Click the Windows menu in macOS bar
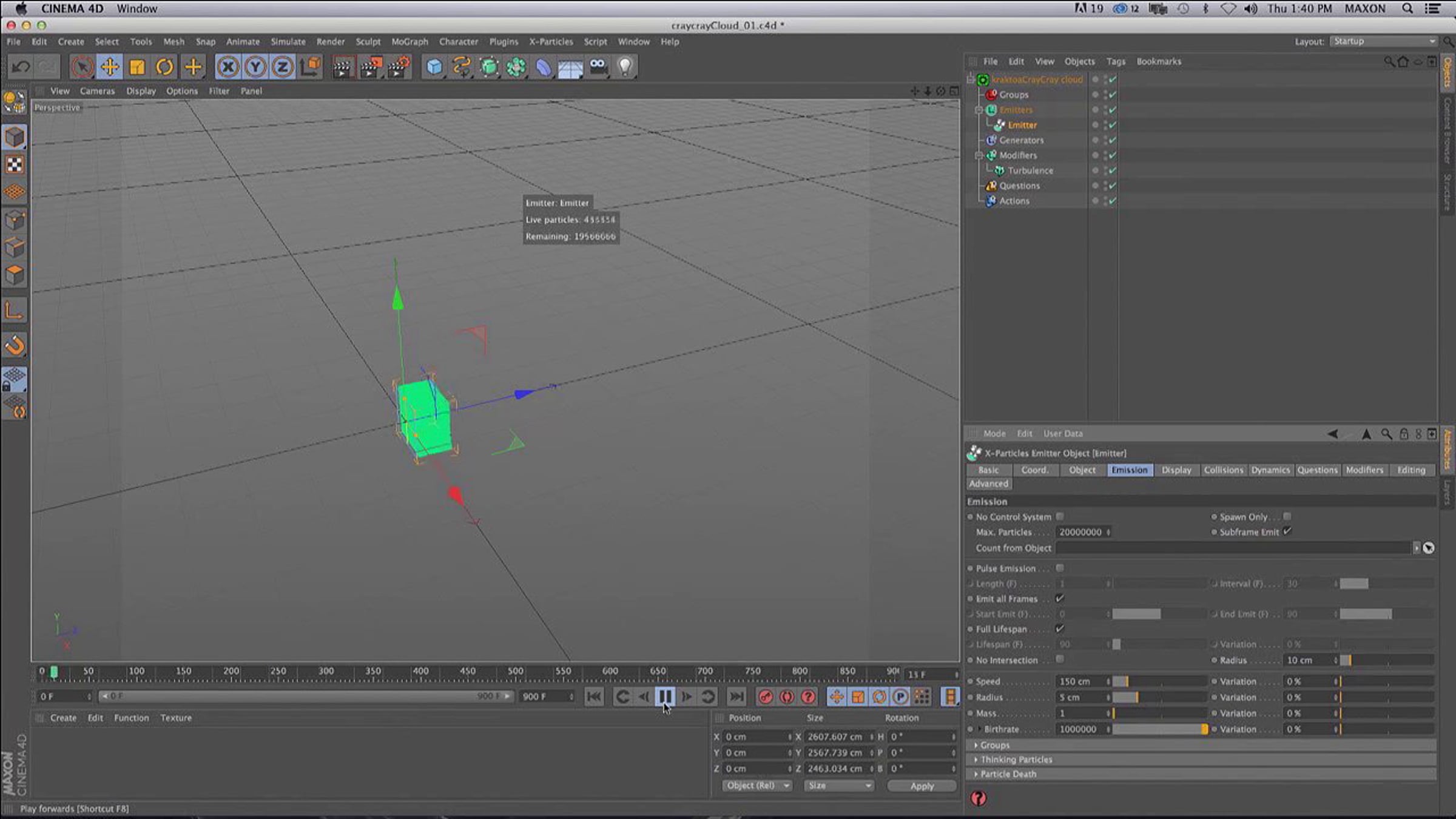The image size is (1456, 819). (x=137, y=8)
